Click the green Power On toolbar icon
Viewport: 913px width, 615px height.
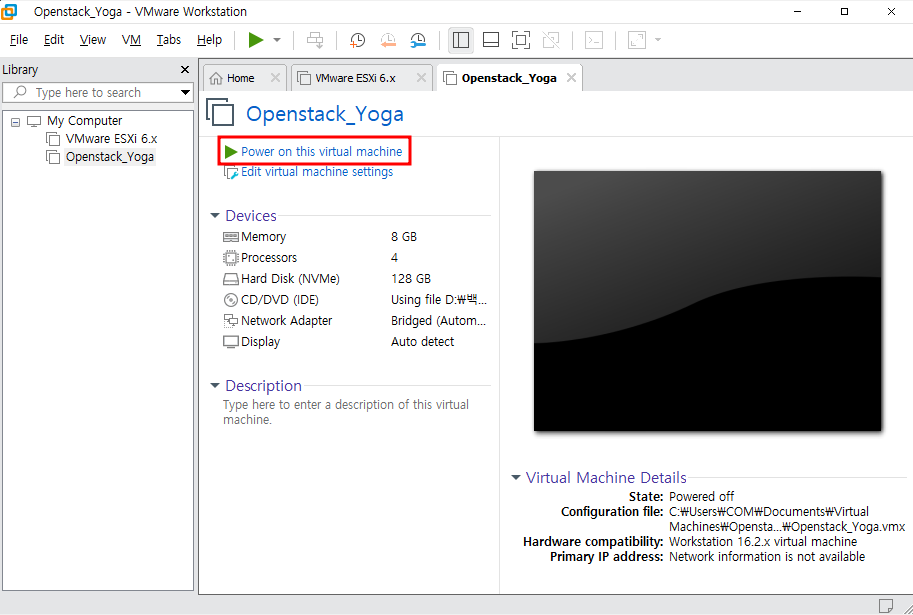tap(256, 40)
